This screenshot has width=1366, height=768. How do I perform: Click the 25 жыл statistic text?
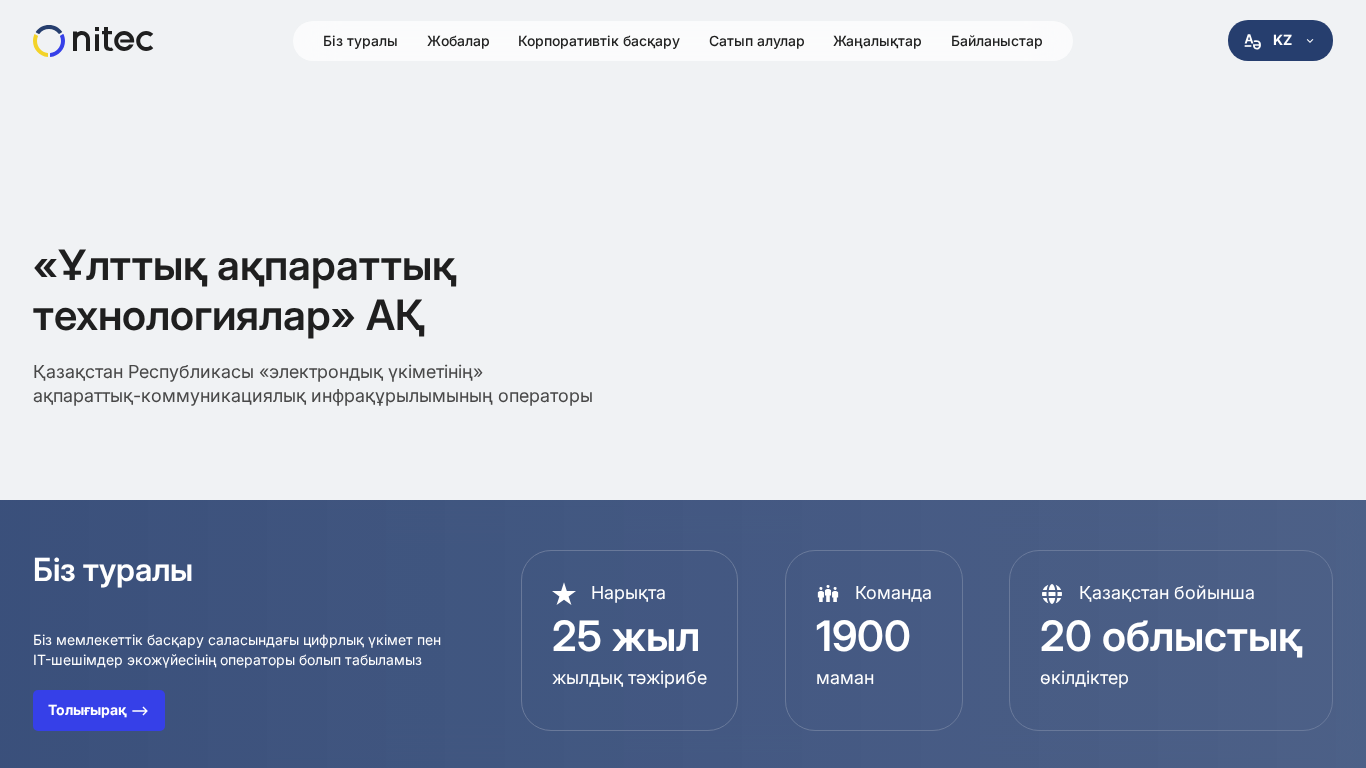coord(626,636)
